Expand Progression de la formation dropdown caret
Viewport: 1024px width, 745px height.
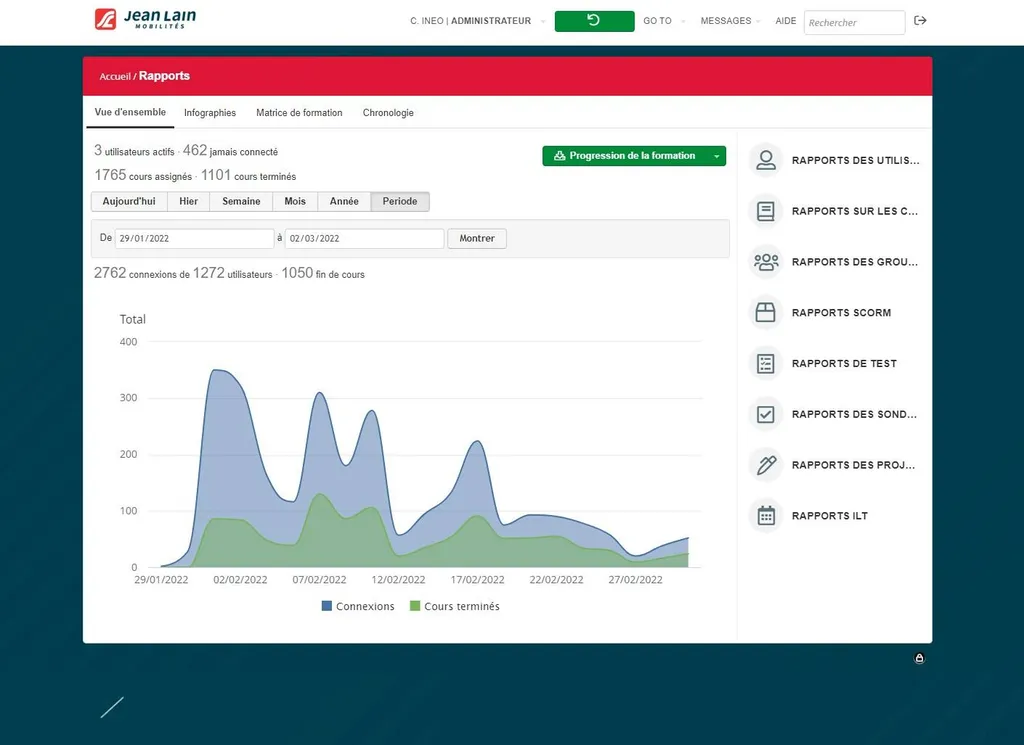point(716,157)
